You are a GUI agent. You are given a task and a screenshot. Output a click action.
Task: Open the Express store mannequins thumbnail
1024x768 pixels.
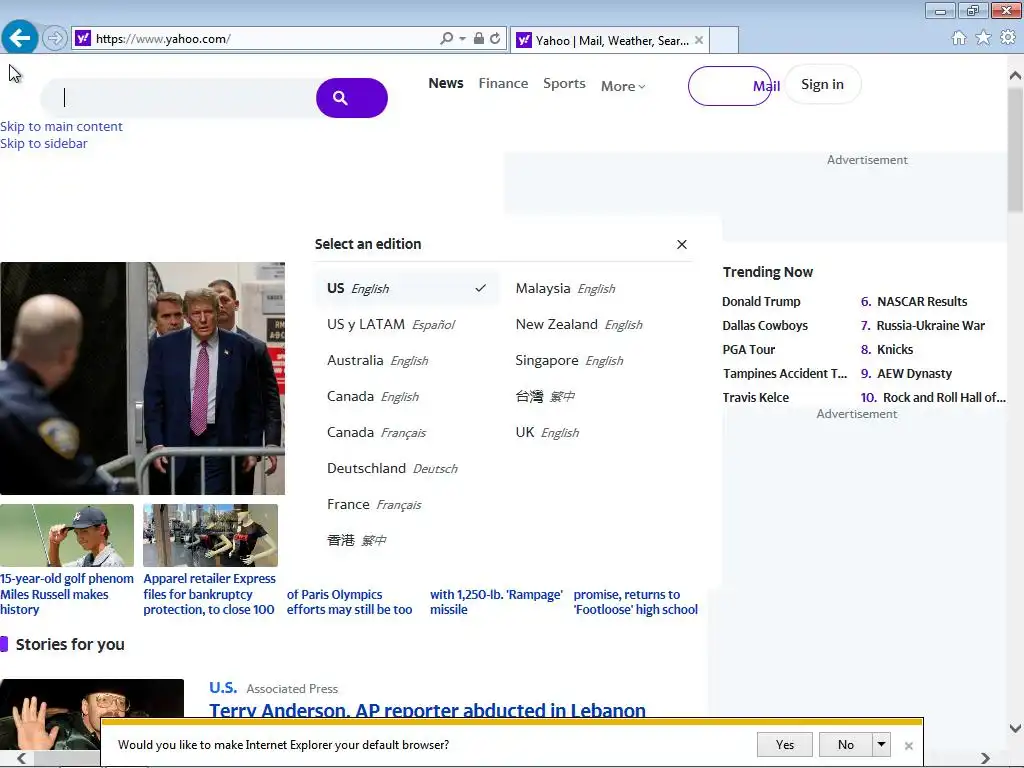pyautogui.click(x=210, y=536)
